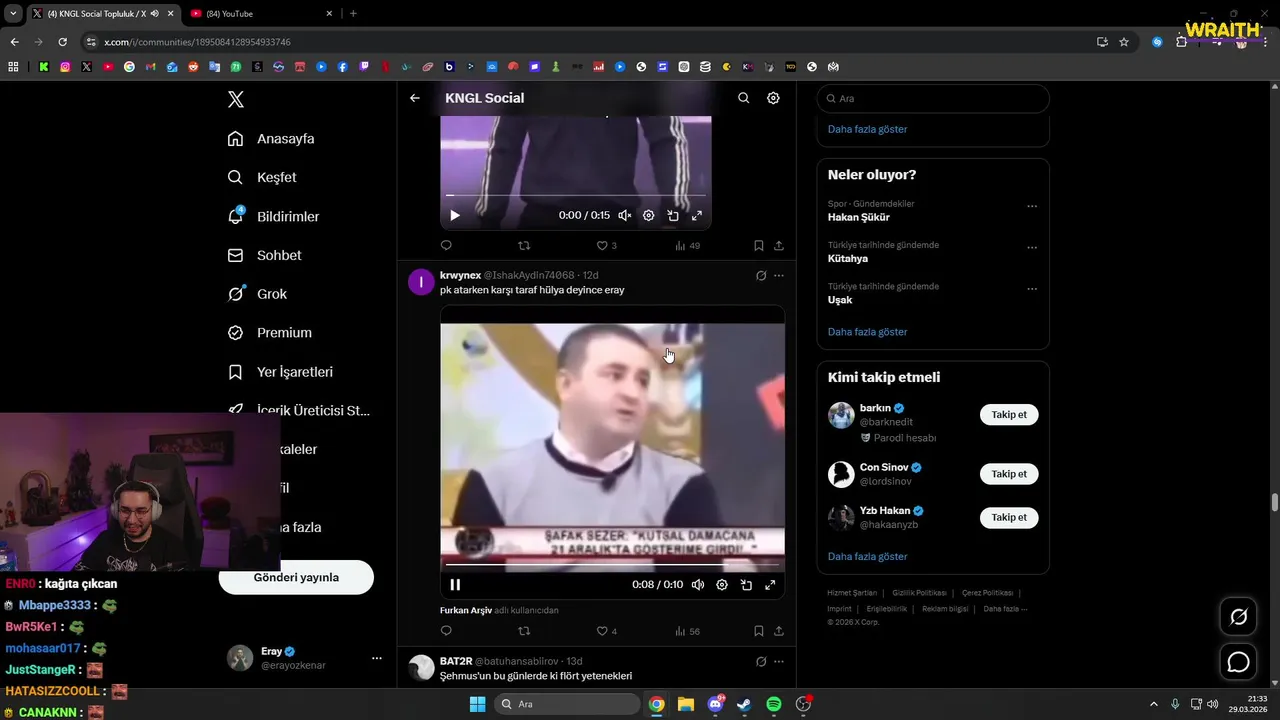The image size is (1280, 720).
Task: Mute the KNGL Social tab audio
Action: (x=154, y=14)
